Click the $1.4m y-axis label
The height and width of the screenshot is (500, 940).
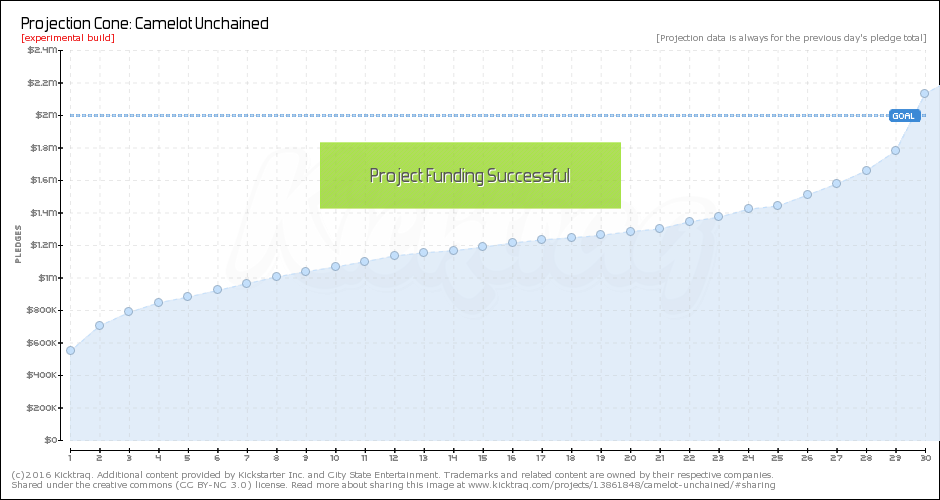[44, 213]
